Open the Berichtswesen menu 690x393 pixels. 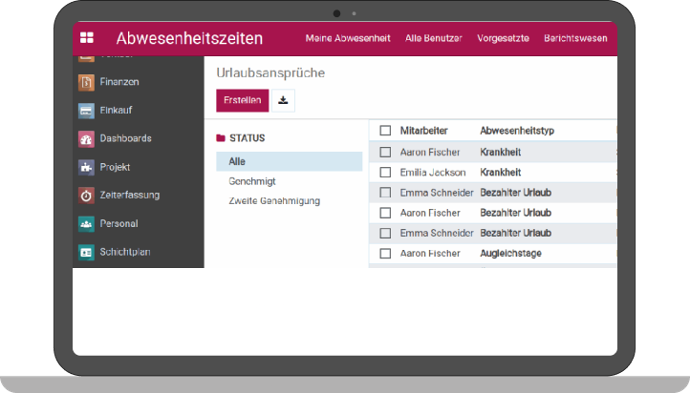(576, 38)
